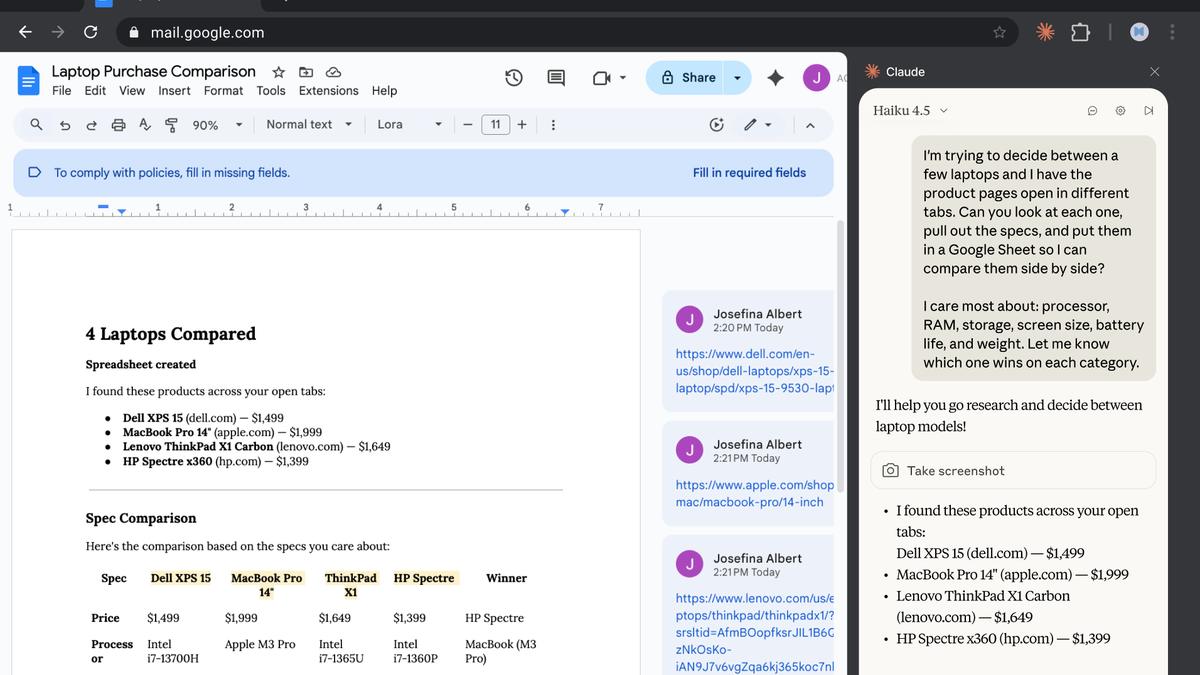Go back in browser history
The image size is (1200, 675).
pyautogui.click(x=25, y=32)
